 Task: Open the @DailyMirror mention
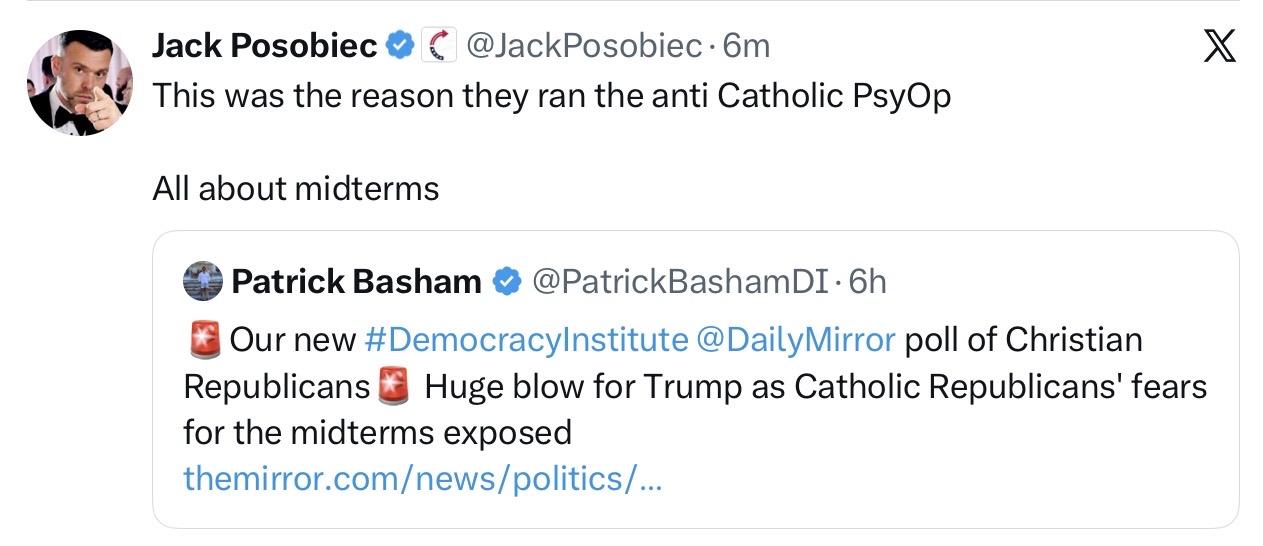[x=794, y=340]
